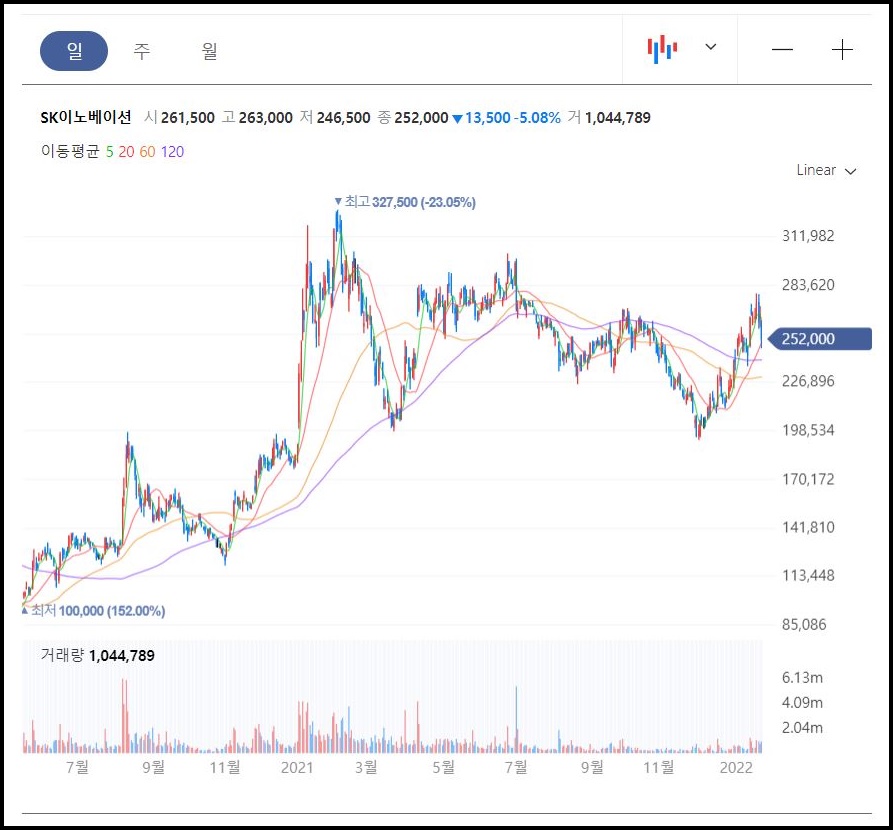Click the low price 246,500
Image resolution: width=893 pixels, height=830 pixels.
[343, 118]
